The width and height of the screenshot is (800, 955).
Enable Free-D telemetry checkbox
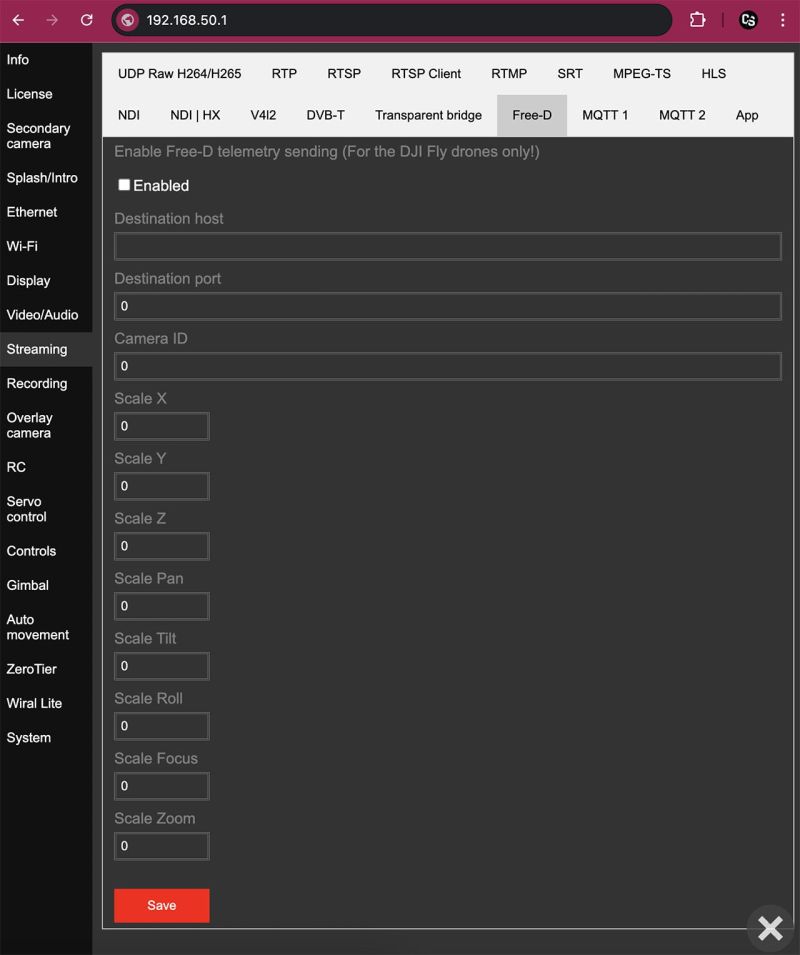tap(124, 185)
